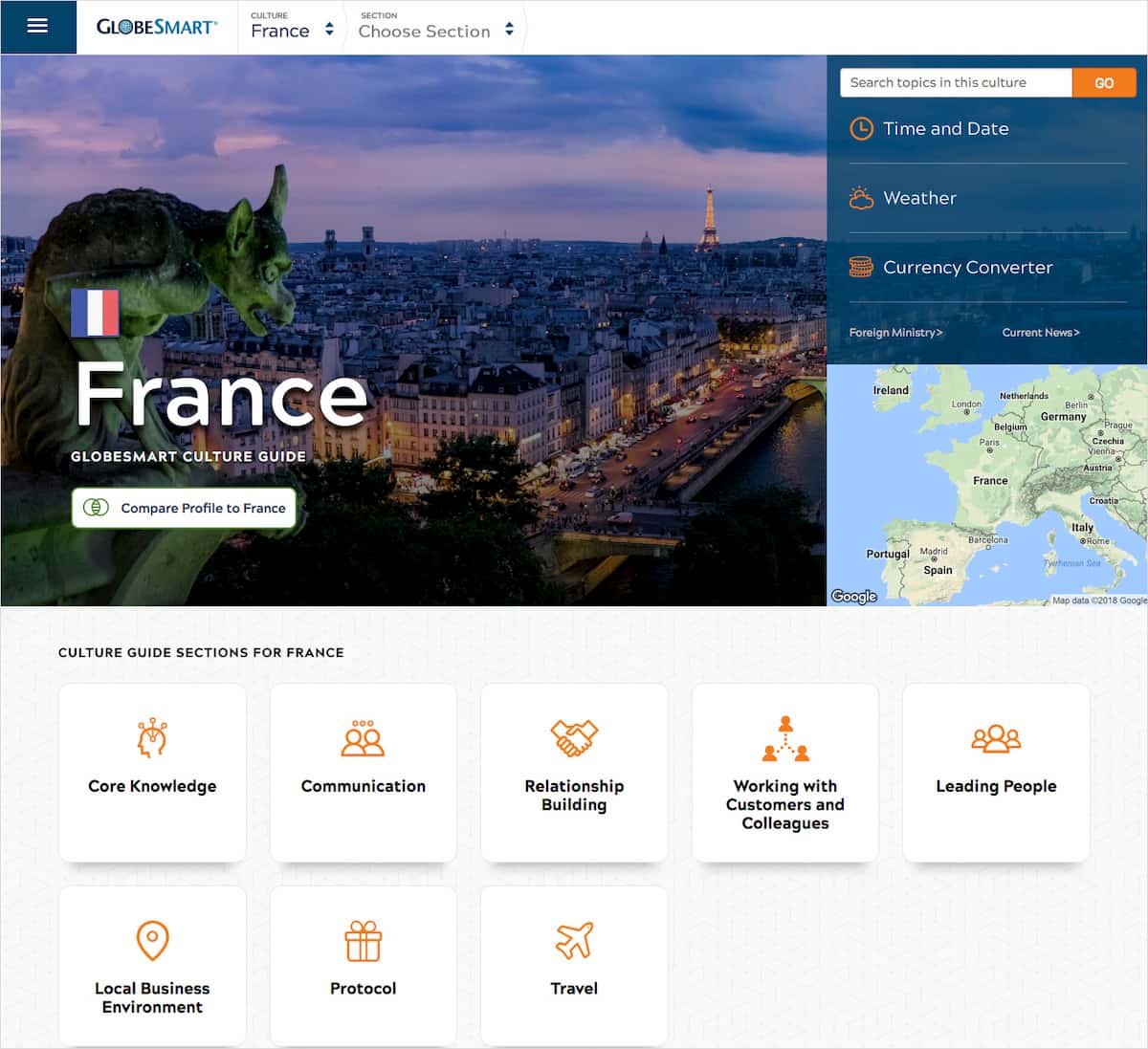Click the orange GO button
1148x1049 pixels.
click(1104, 83)
